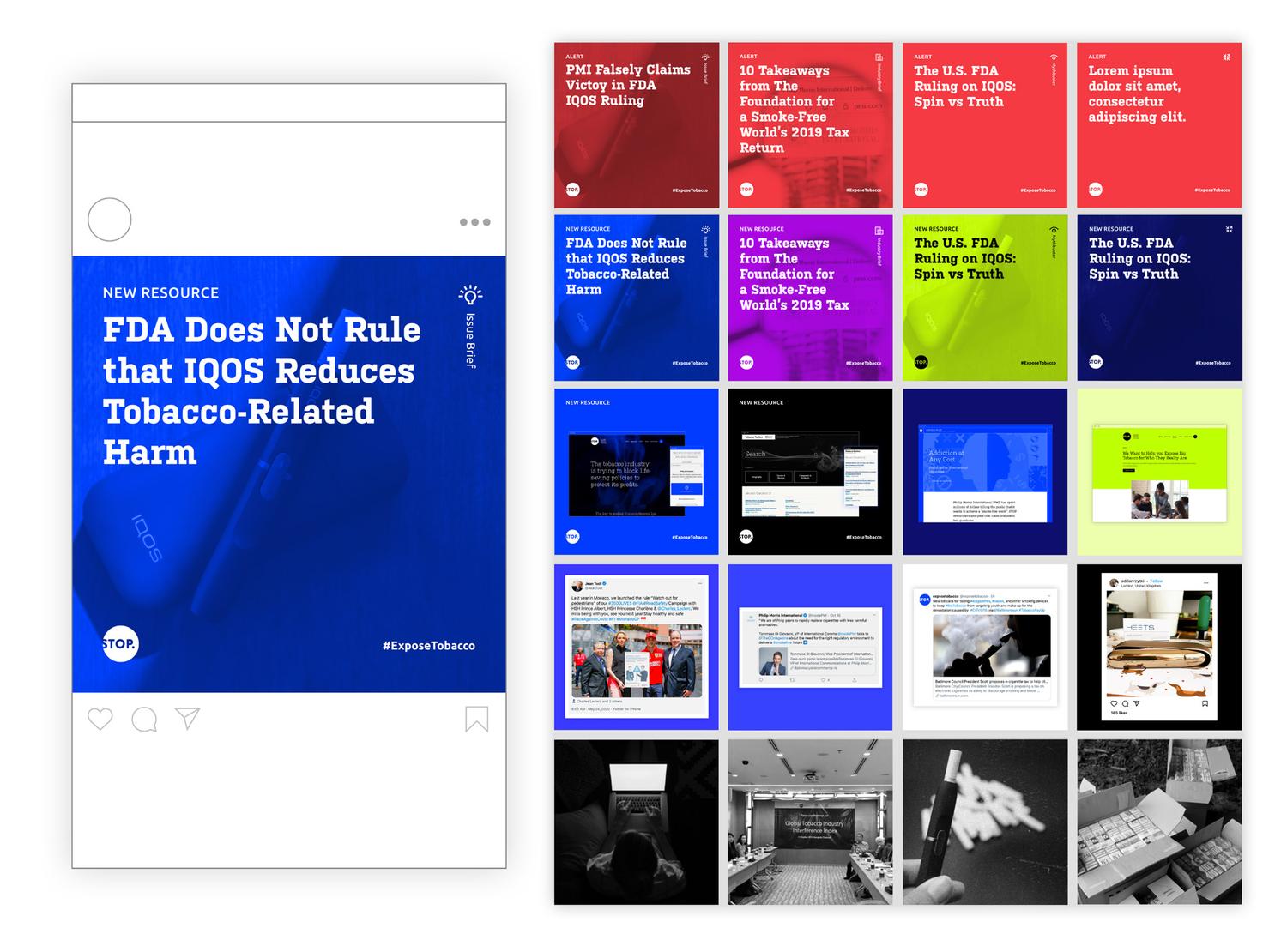Select the red 10 Takeaways alert tile
1287x952 pixels.
pos(810,125)
